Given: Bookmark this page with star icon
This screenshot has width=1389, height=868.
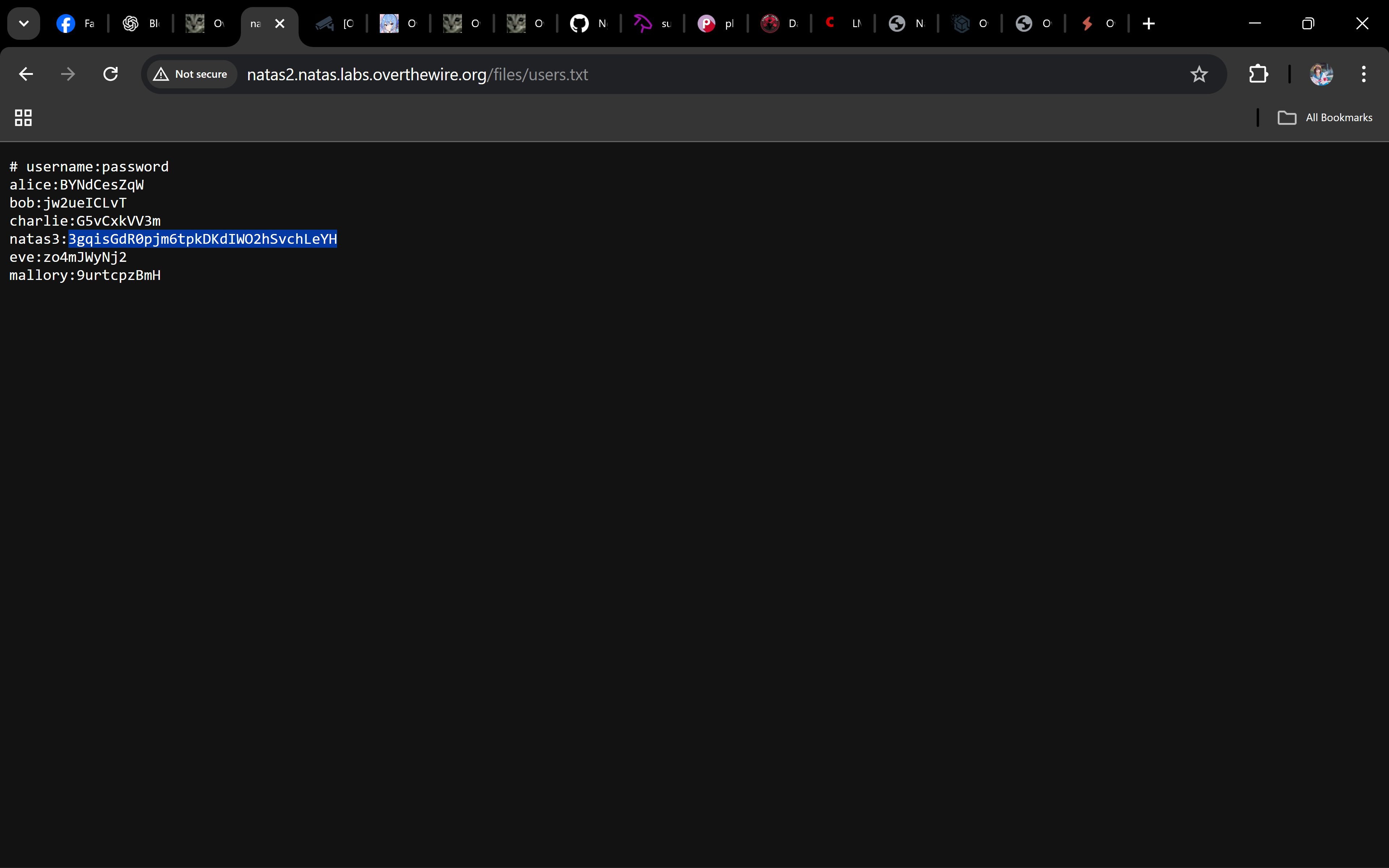Looking at the screenshot, I should [x=1199, y=74].
